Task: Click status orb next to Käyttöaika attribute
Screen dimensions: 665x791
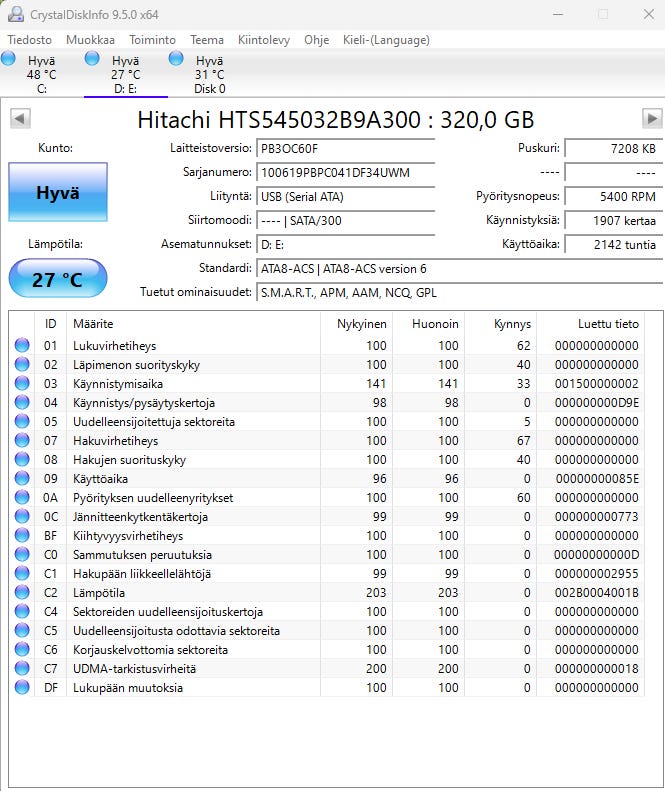Action: coord(22,479)
